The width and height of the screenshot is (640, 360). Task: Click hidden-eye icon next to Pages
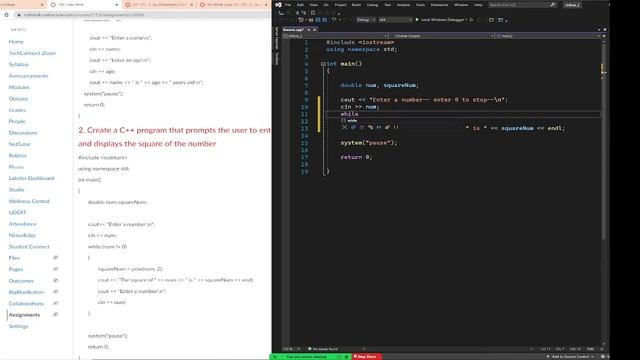tap(56, 269)
